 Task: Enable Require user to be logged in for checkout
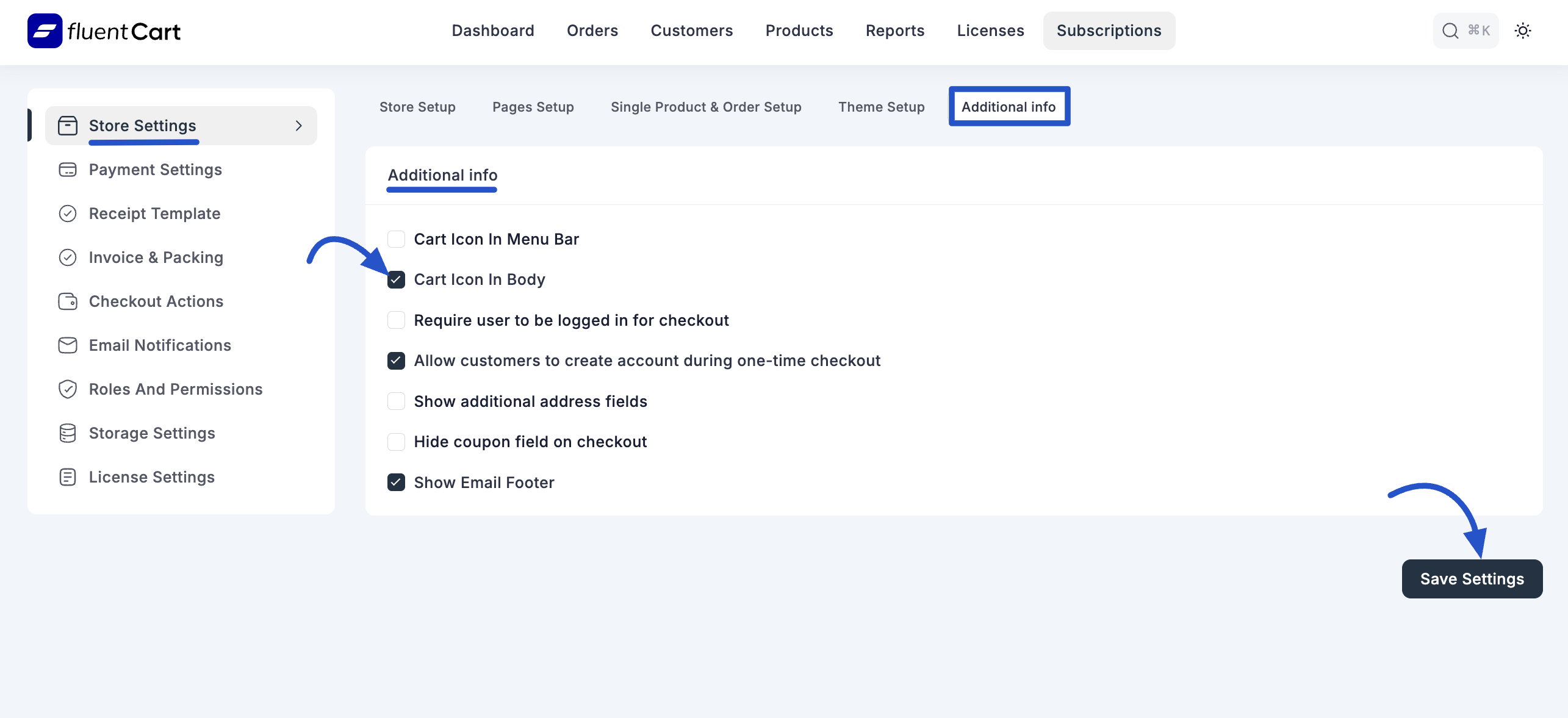pyautogui.click(x=397, y=320)
